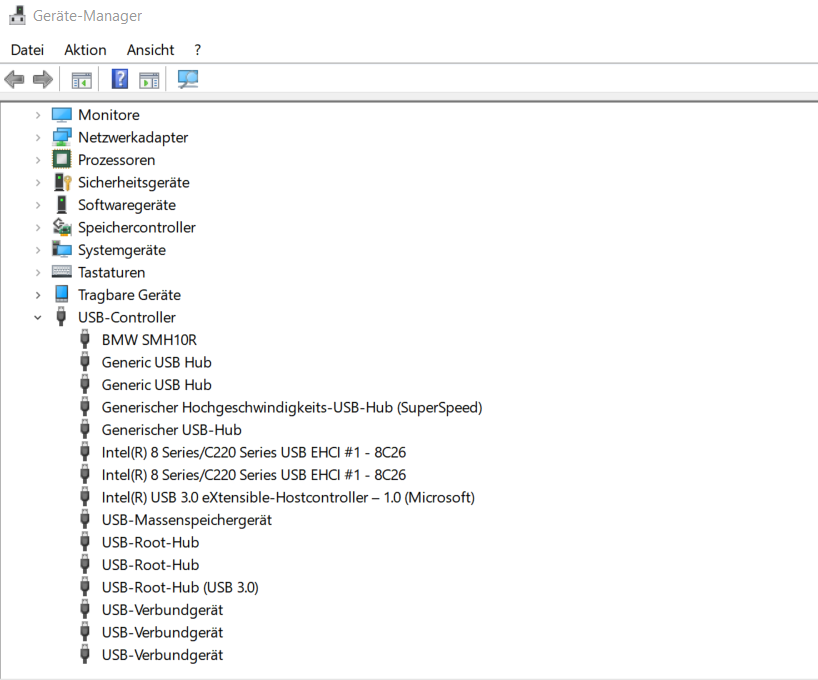Image resolution: width=818 pixels, height=680 pixels.
Task: Click the forward arrow toolbar icon
Action: point(42,79)
